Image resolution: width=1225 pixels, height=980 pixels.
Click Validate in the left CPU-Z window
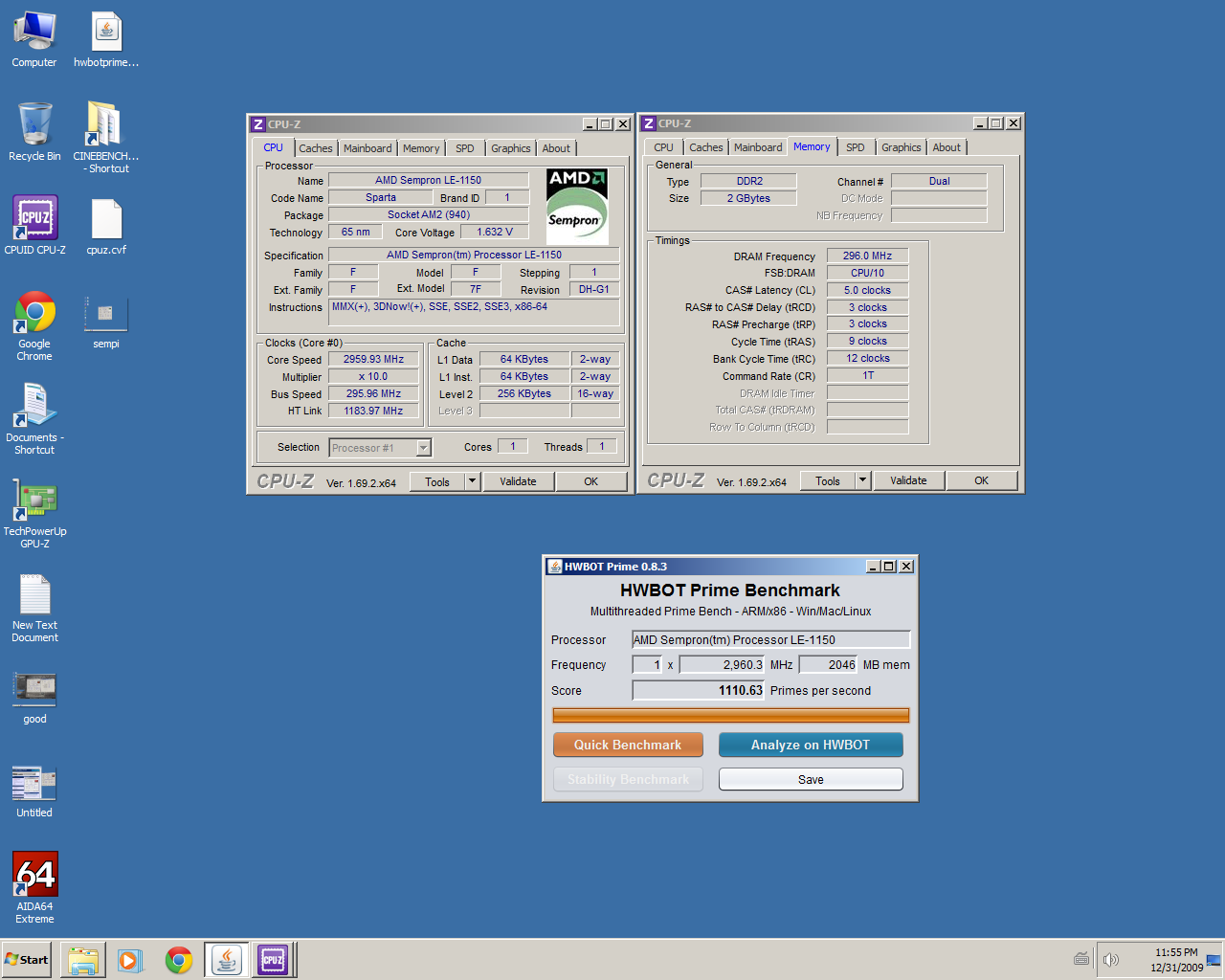518,481
